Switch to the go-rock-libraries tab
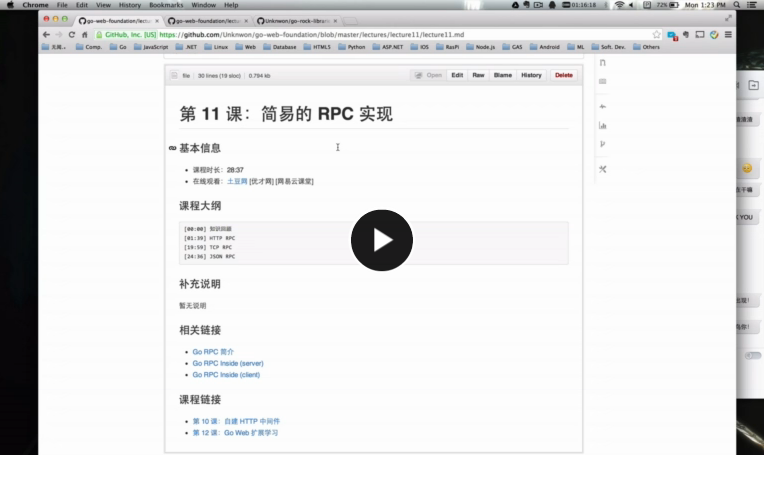 pos(297,21)
